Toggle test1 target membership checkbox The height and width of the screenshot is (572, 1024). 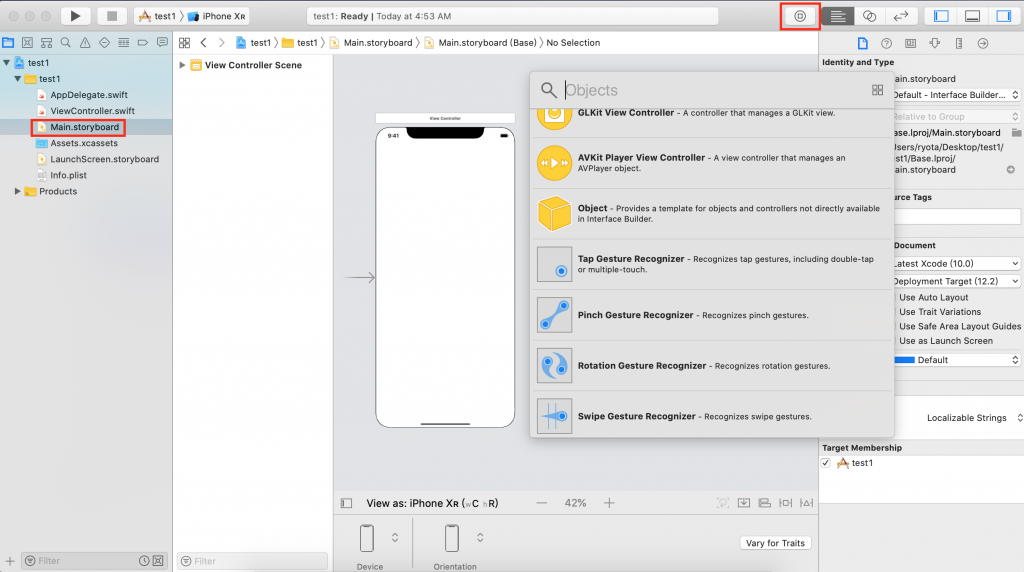[826, 463]
